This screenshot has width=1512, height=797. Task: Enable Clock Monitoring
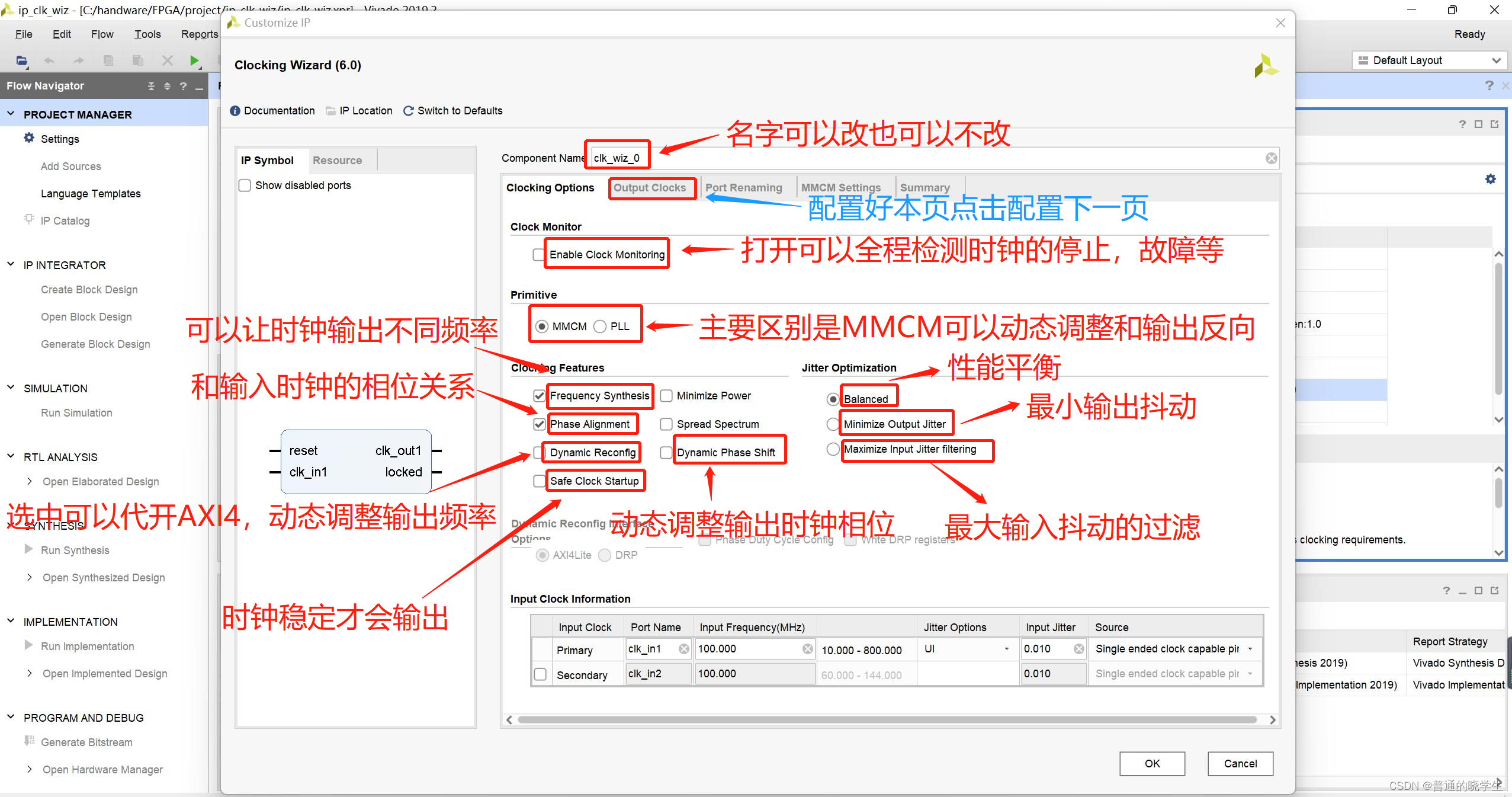click(538, 254)
